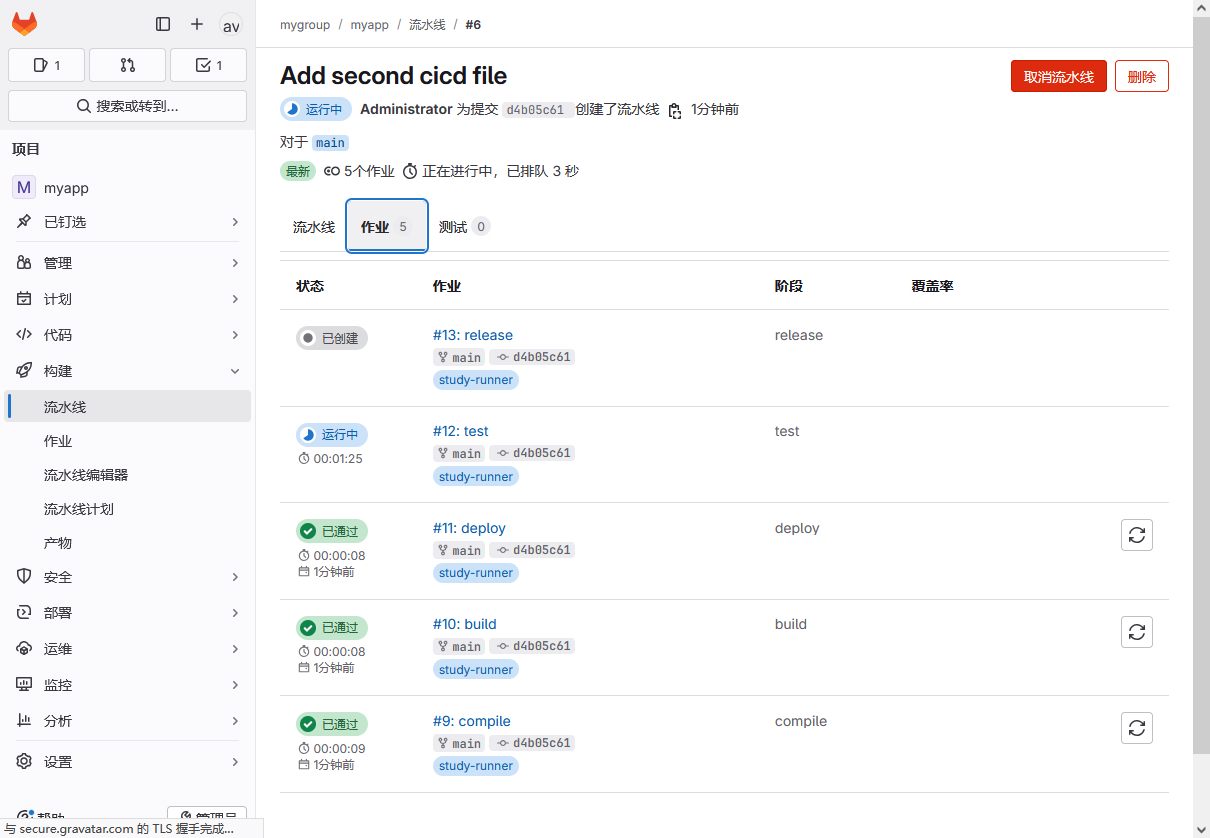Open merge requests icon button
1210x838 pixels.
pos(127,65)
